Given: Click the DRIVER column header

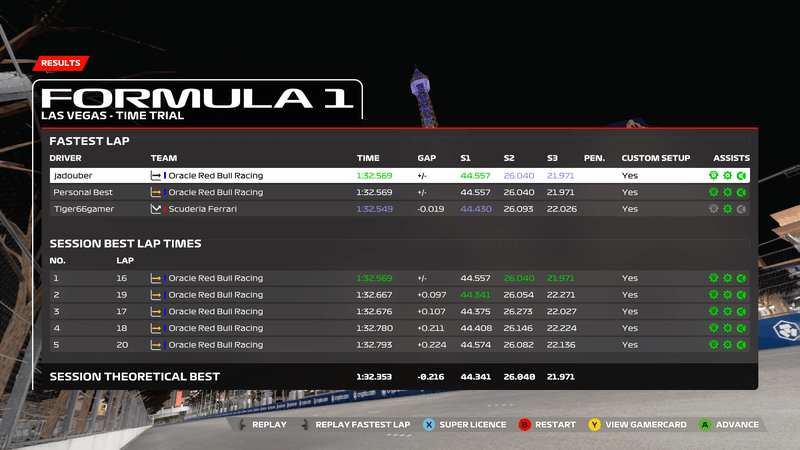Looking at the screenshot, I should pyautogui.click(x=65, y=158).
